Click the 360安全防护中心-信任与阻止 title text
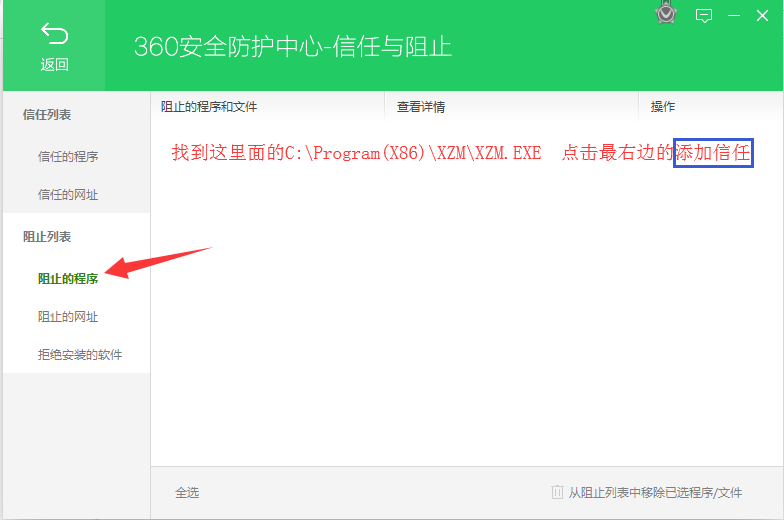The width and height of the screenshot is (784, 520). coord(293,47)
